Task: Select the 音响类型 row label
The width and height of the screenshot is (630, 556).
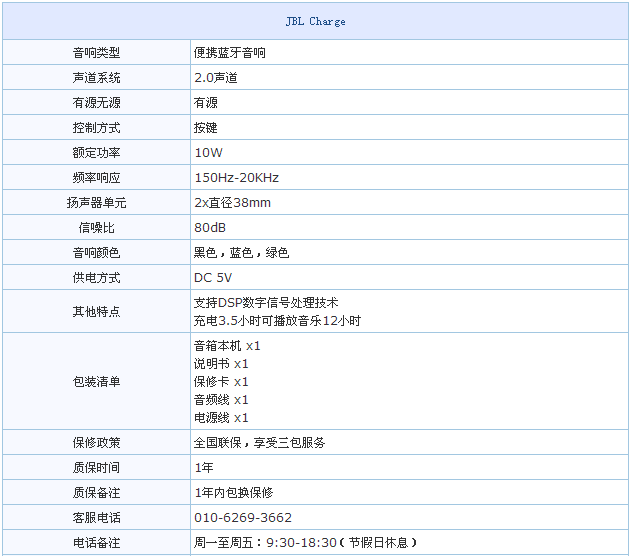Action: point(96,53)
